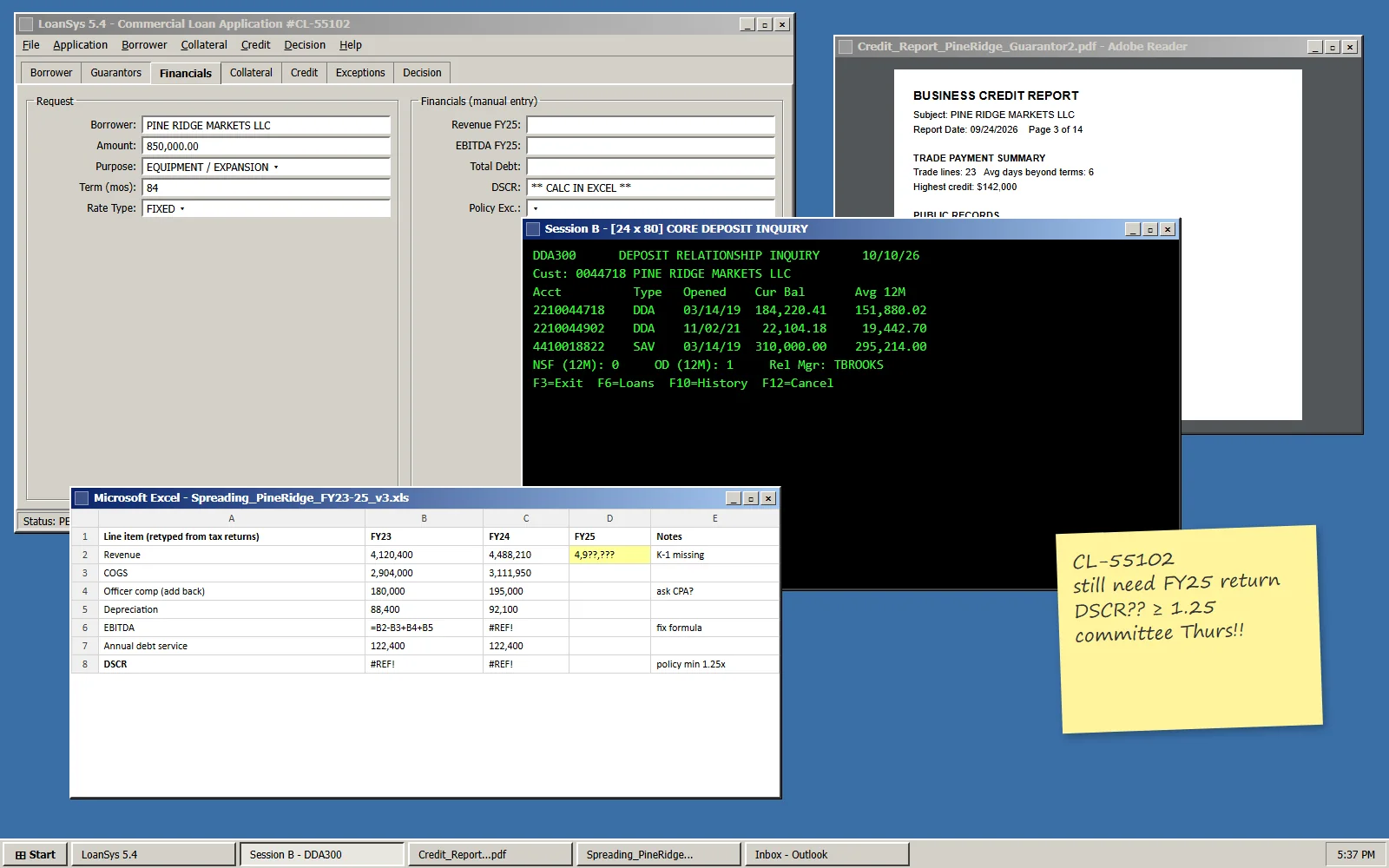This screenshot has height=868, width=1389.
Task: Switch to the Borrower tab
Action: pos(51,73)
